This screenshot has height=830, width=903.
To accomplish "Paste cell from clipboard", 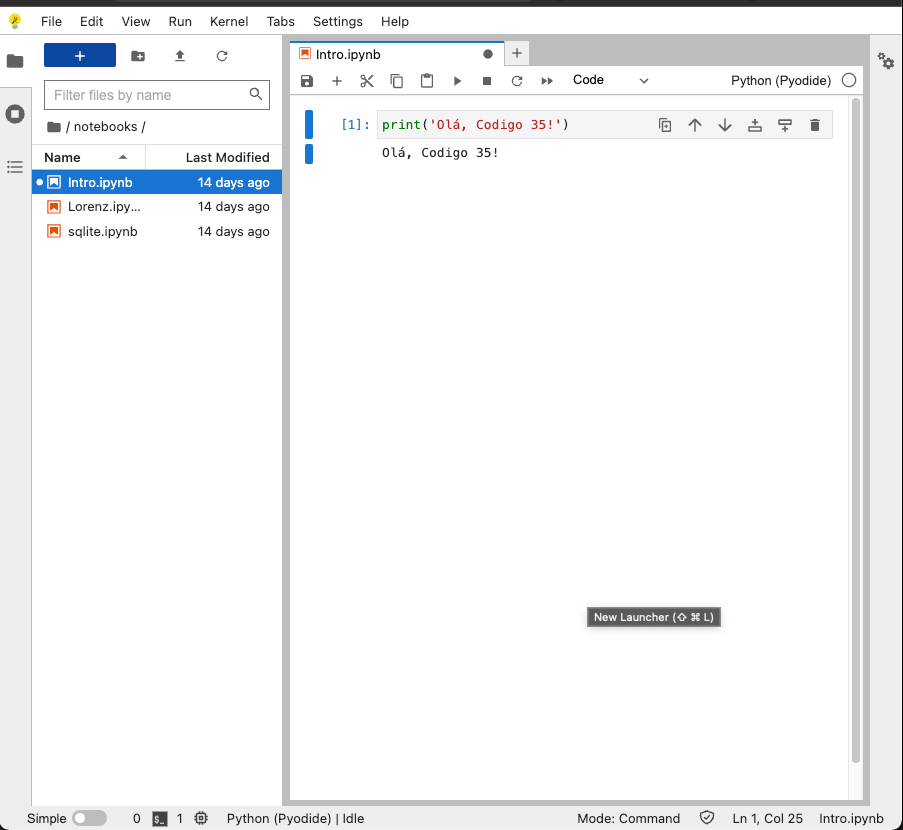I will click(x=427, y=81).
